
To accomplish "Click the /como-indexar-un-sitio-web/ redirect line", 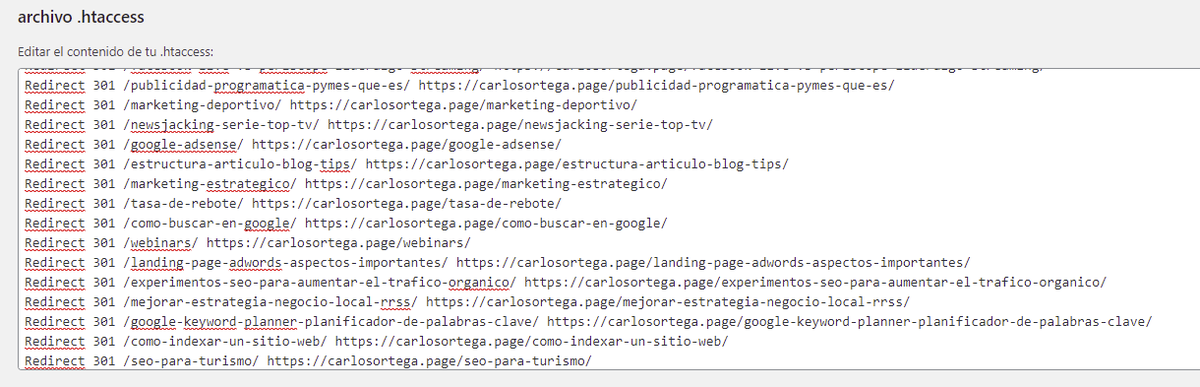I will point(376,341).
